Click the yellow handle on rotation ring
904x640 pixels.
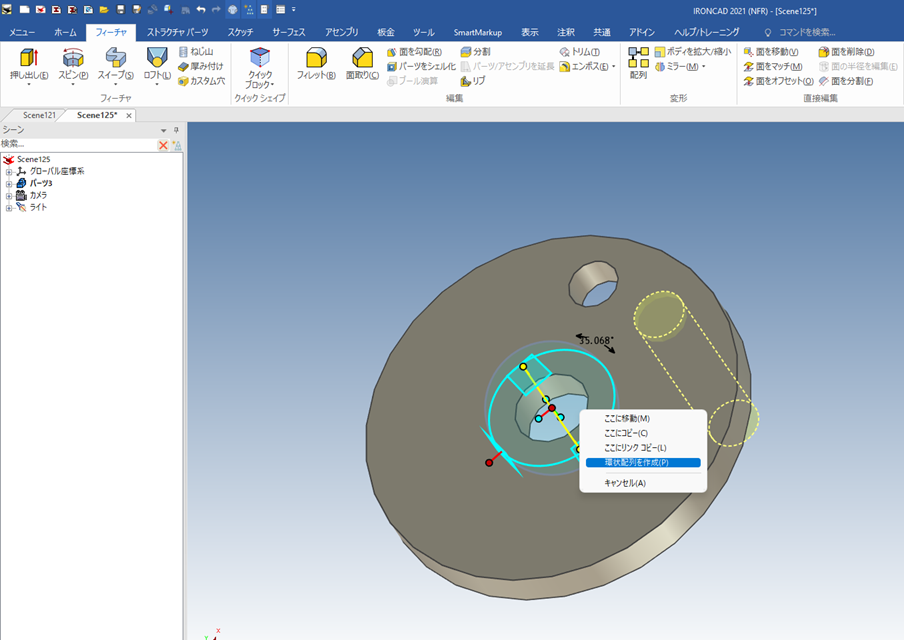pos(523,367)
